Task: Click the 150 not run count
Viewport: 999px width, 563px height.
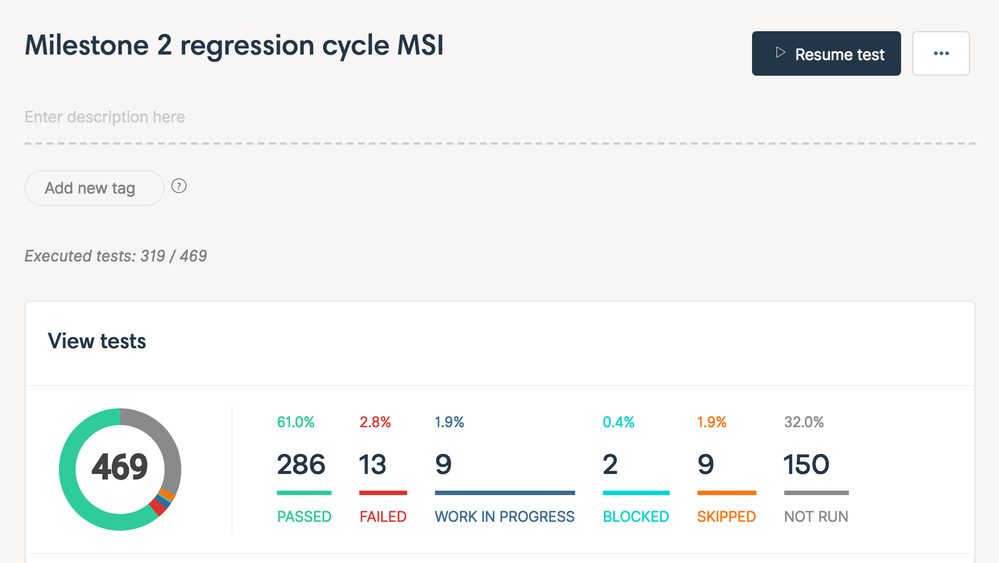Action: pos(807,464)
